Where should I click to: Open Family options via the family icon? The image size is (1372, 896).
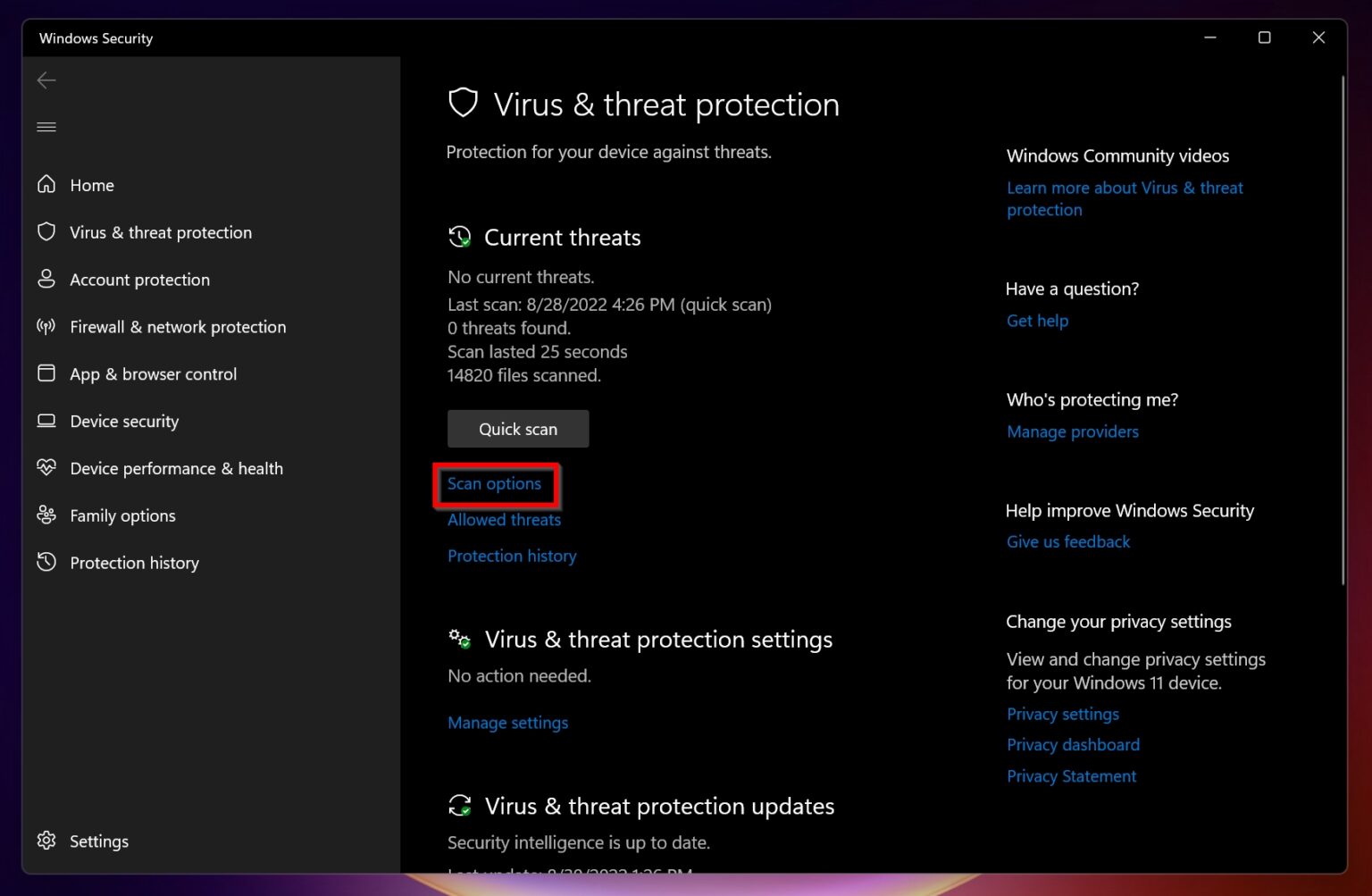tap(46, 515)
